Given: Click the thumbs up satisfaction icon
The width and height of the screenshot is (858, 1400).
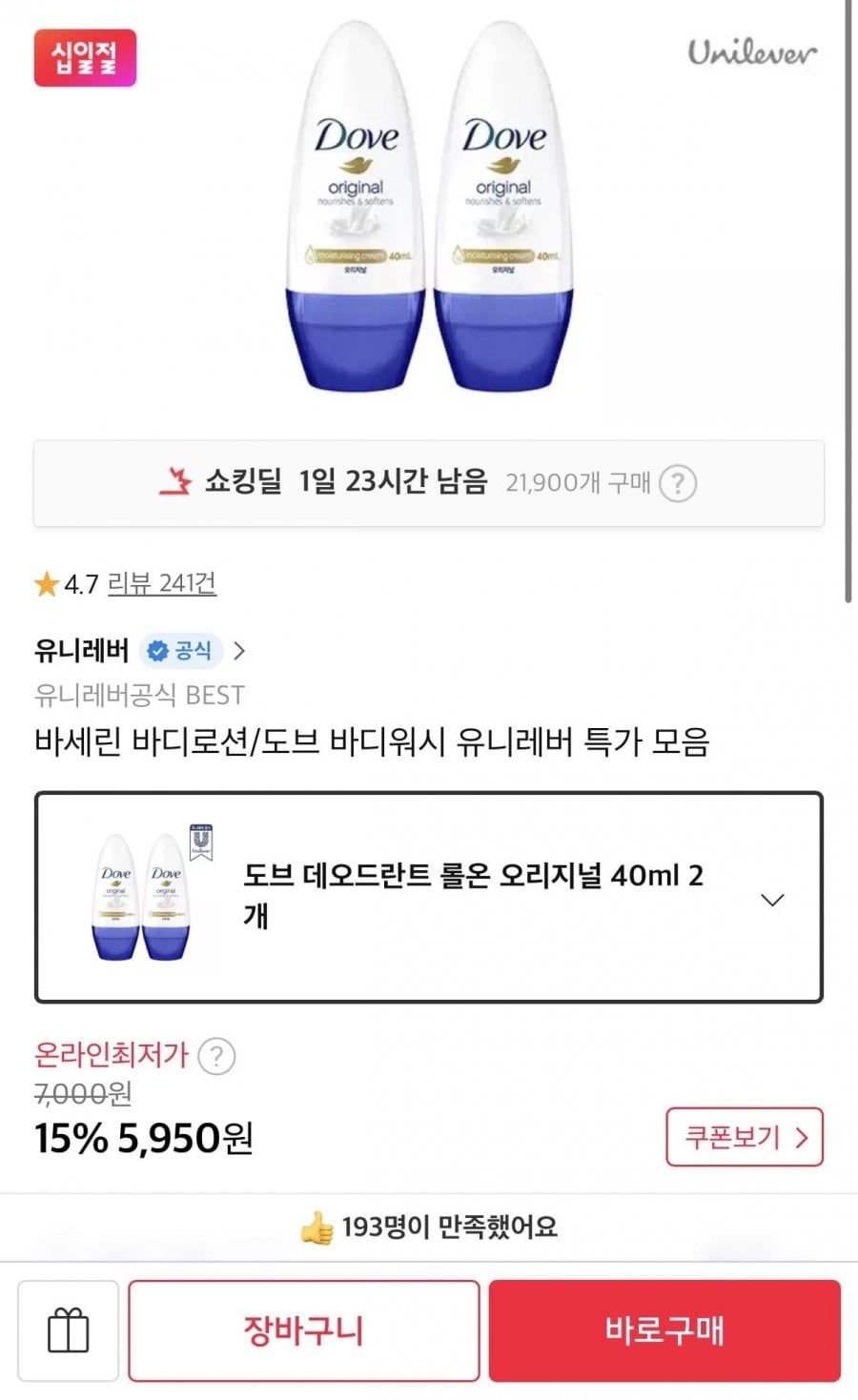Looking at the screenshot, I should 317,1227.
